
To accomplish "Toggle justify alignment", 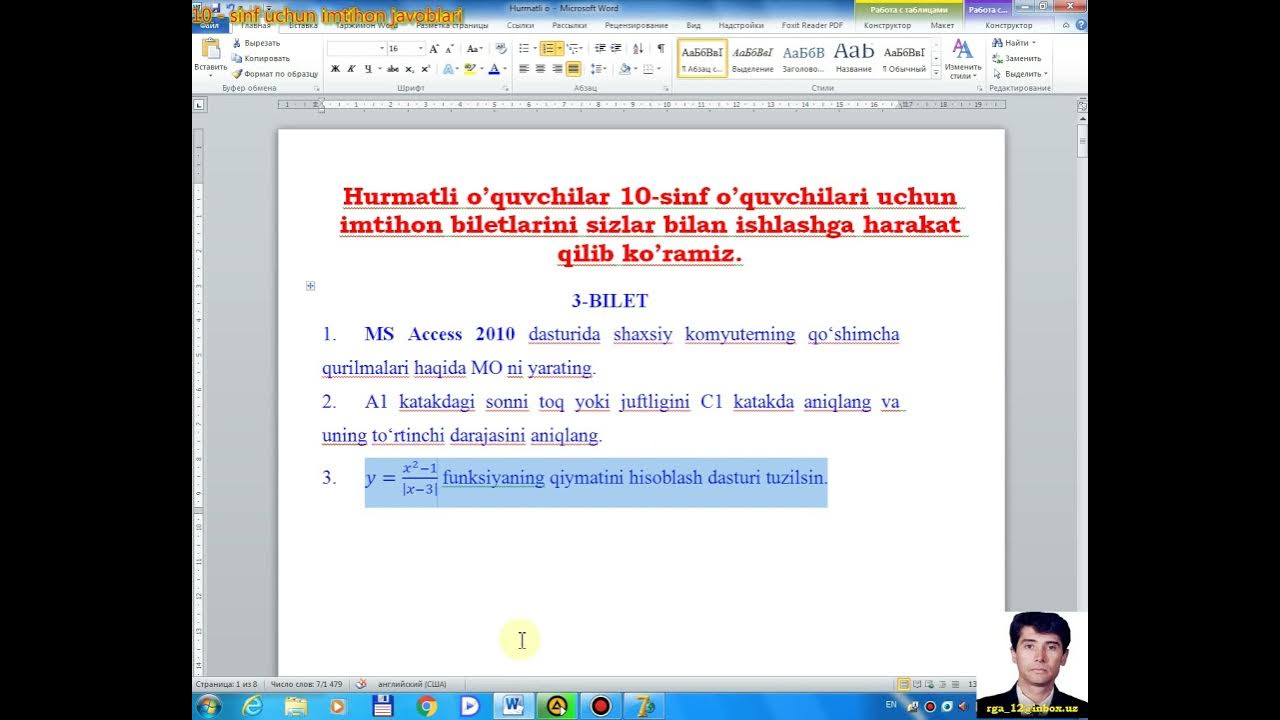I will [x=573, y=69].
